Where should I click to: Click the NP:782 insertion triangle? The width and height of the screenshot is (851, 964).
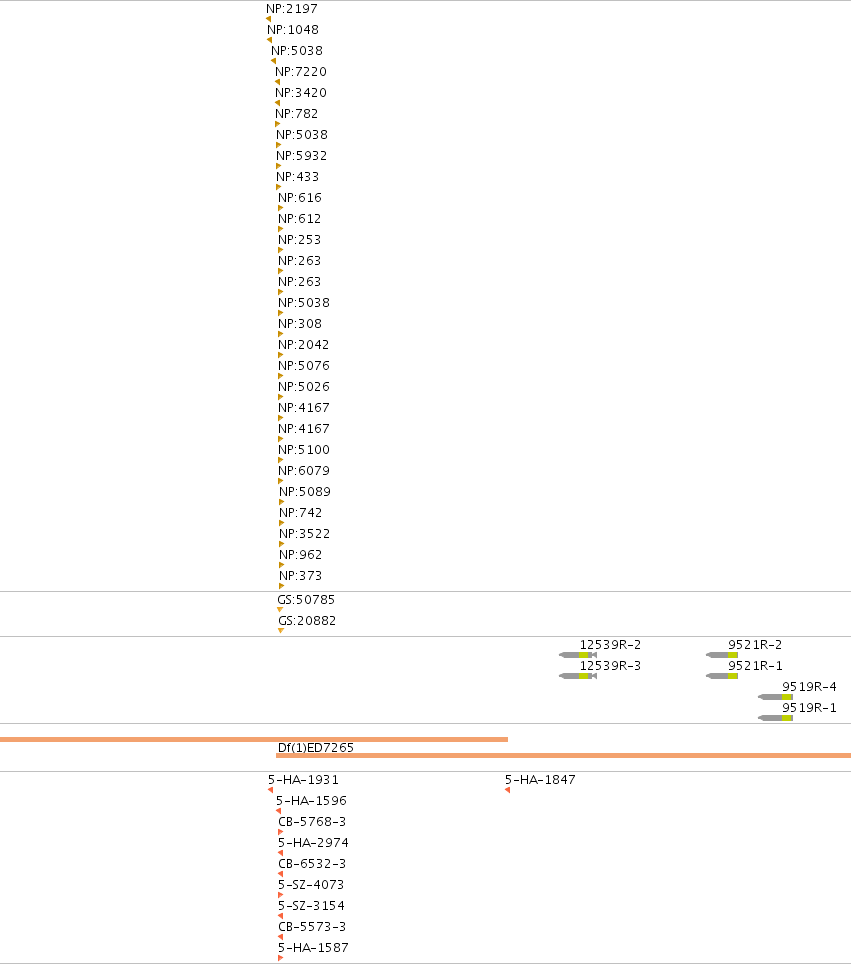click(x=278, y=124)
